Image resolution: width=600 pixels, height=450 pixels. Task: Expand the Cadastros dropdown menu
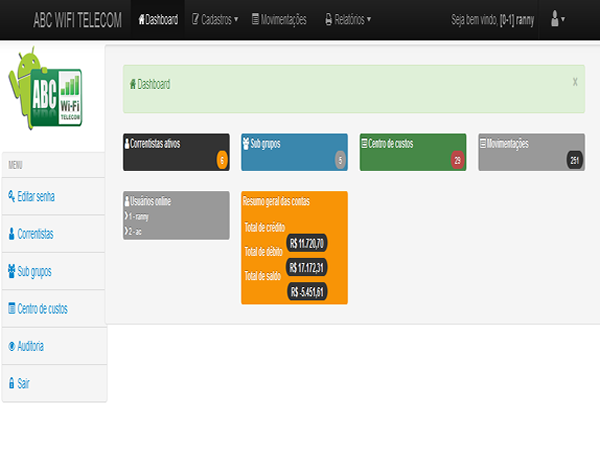point(213,19)
